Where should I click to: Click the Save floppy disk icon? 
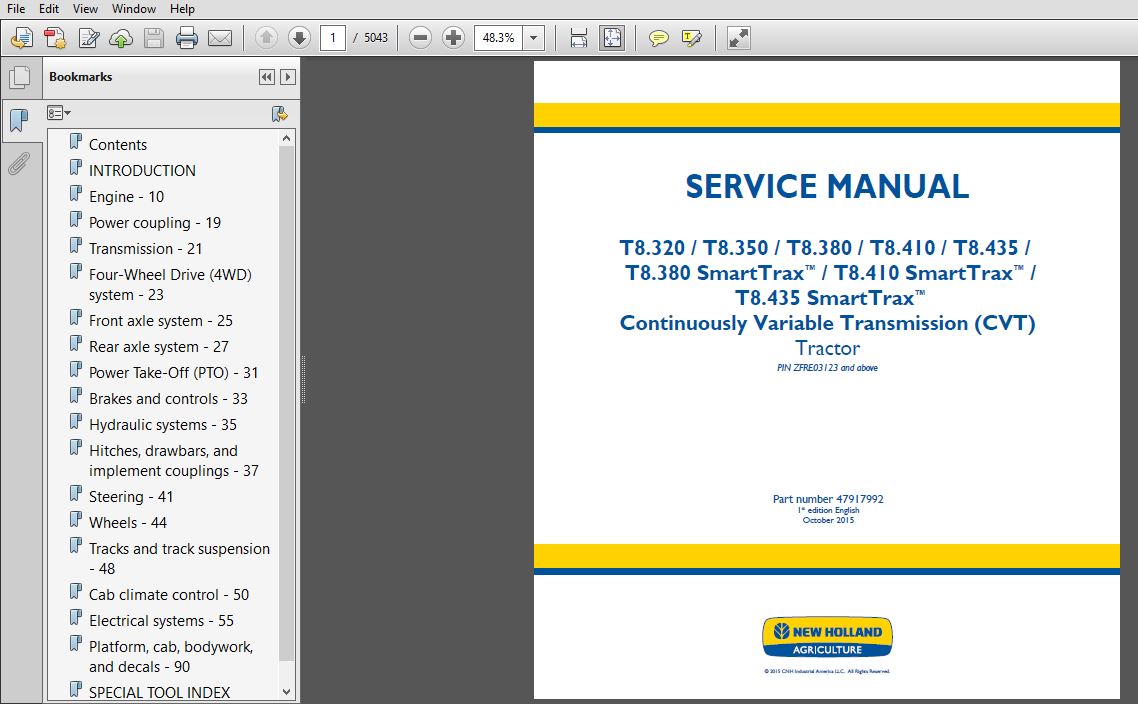[154, 38]
